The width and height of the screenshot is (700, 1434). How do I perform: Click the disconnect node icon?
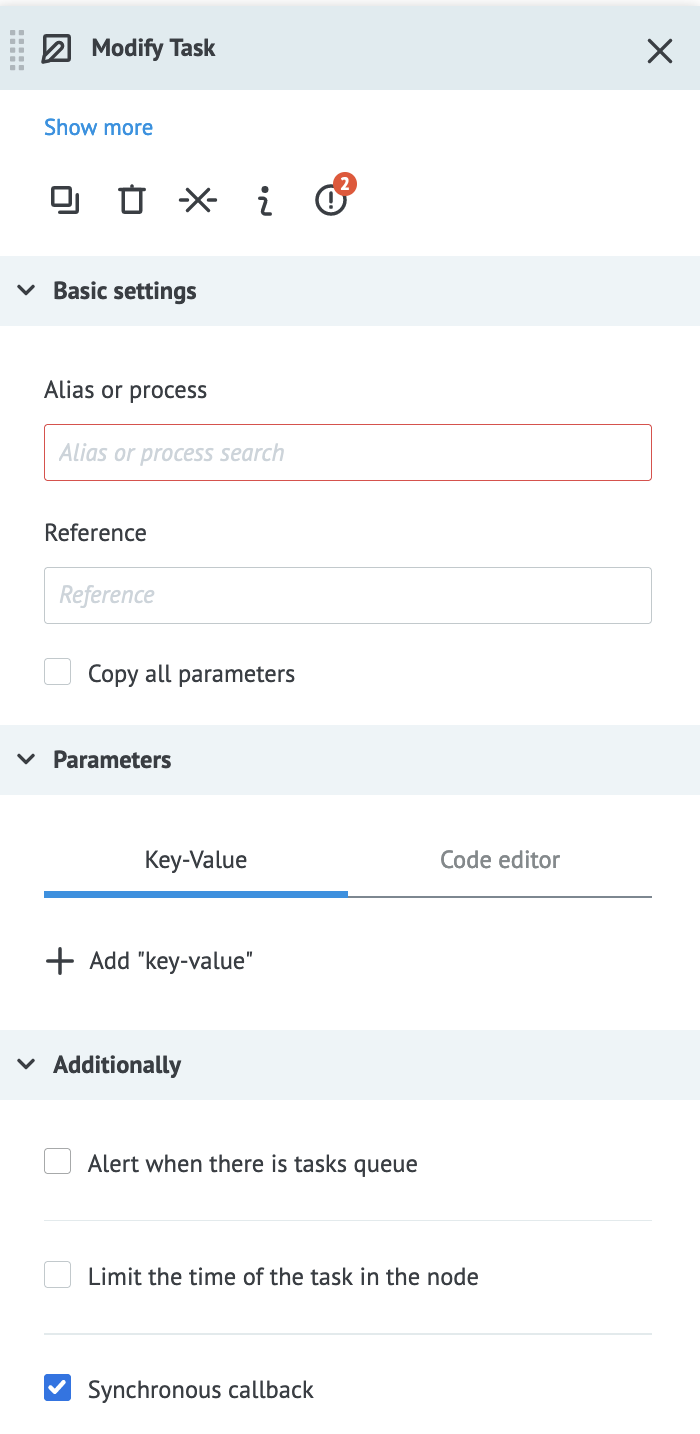tap(198, 200)
